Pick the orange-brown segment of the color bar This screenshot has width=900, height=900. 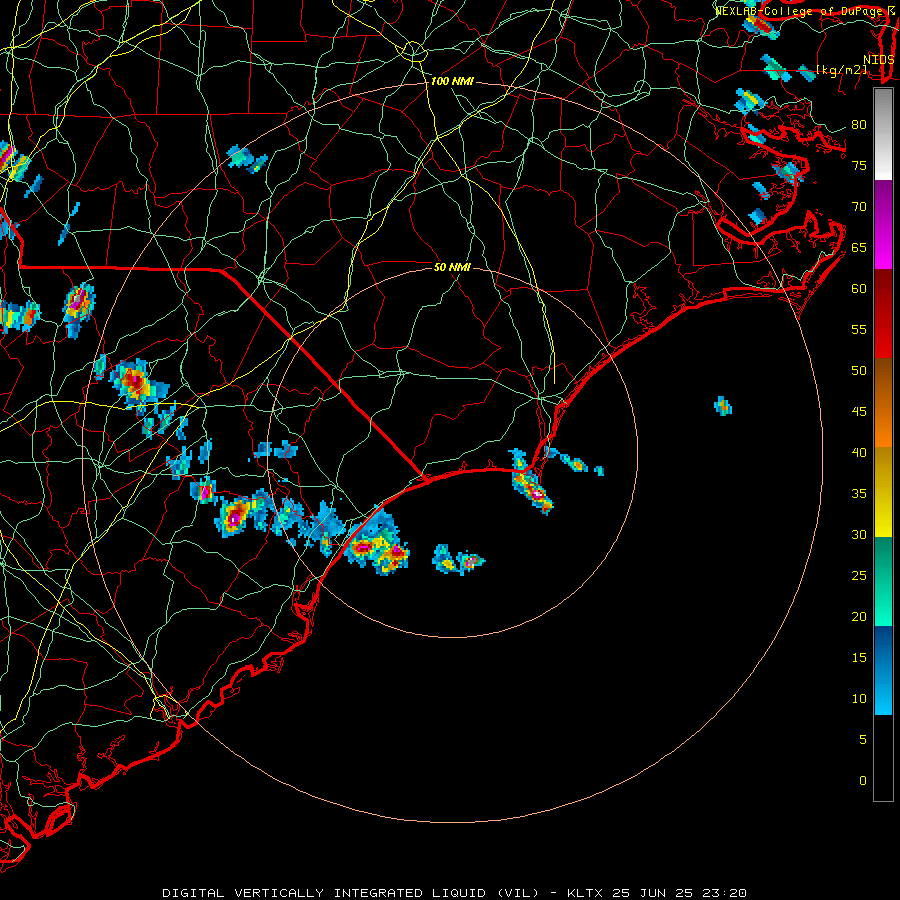pyautogui.click(x=883, y=403)
